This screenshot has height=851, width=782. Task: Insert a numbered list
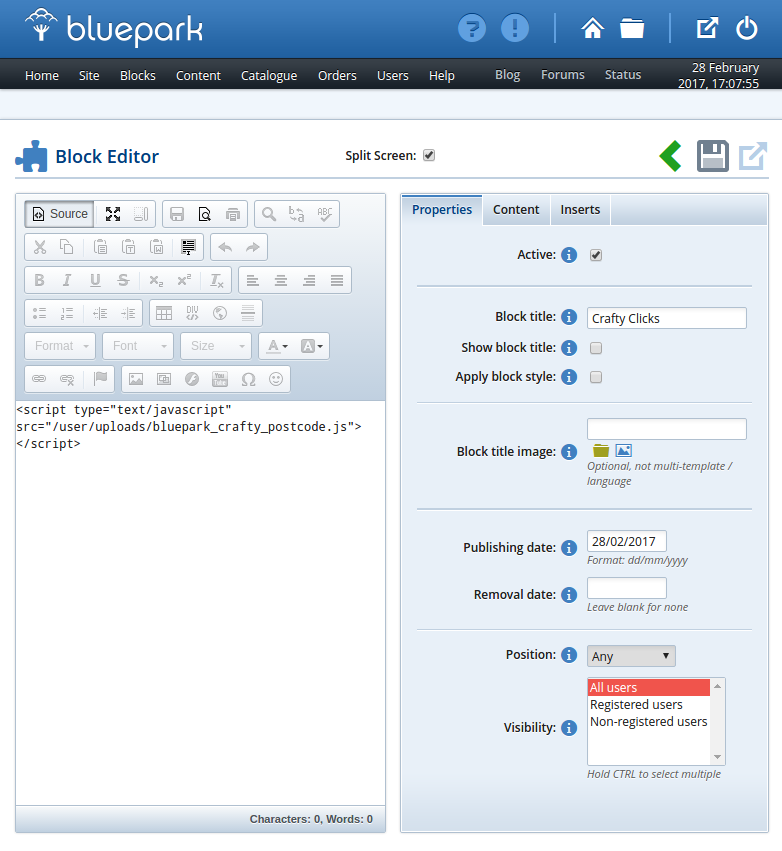67,313
